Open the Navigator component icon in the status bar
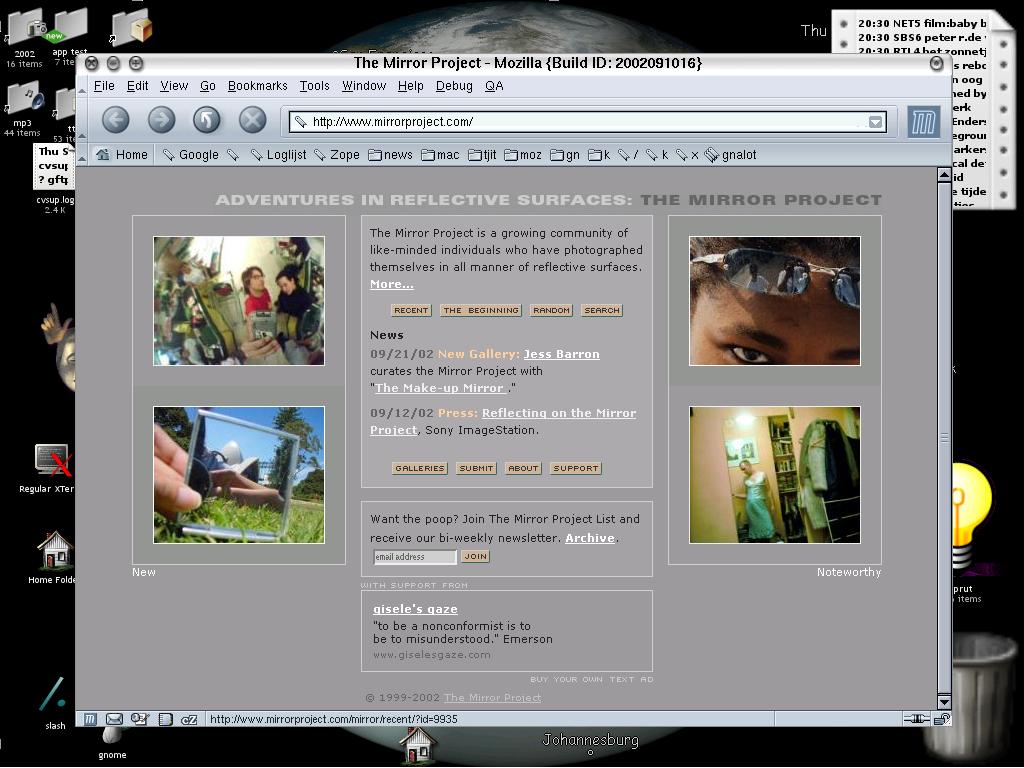Image resolution: width=1024 pixels, height=768 pixels. pyautogui.click(x=90, y=719)
